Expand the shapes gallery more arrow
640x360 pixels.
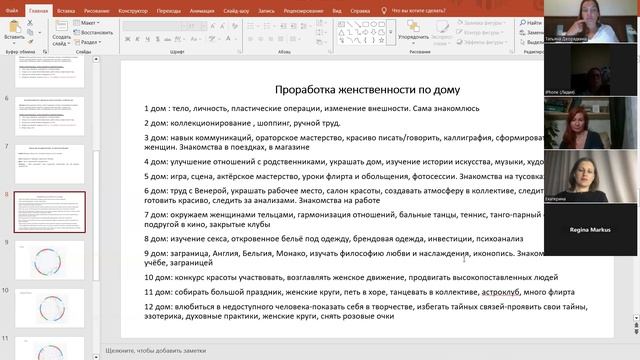tap(391, 32)
